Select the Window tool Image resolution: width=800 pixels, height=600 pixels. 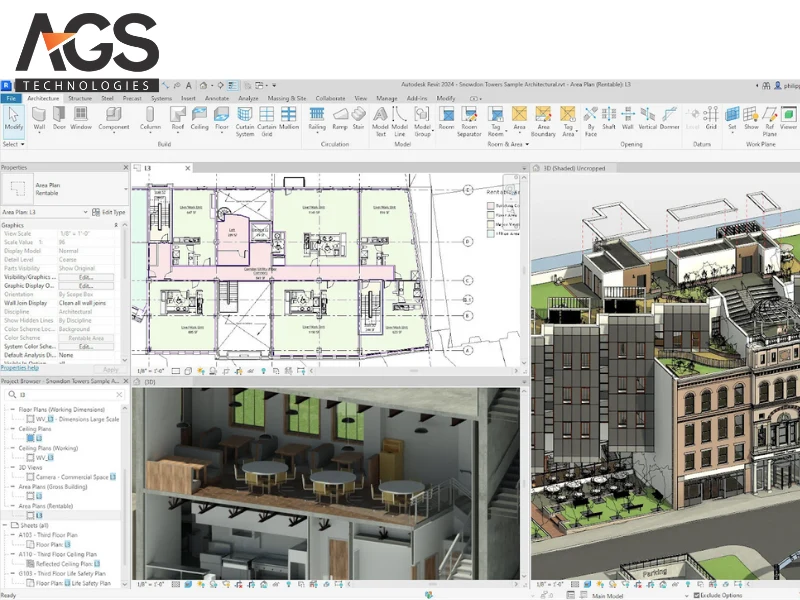pyautogui.click(x=81, y=120)
